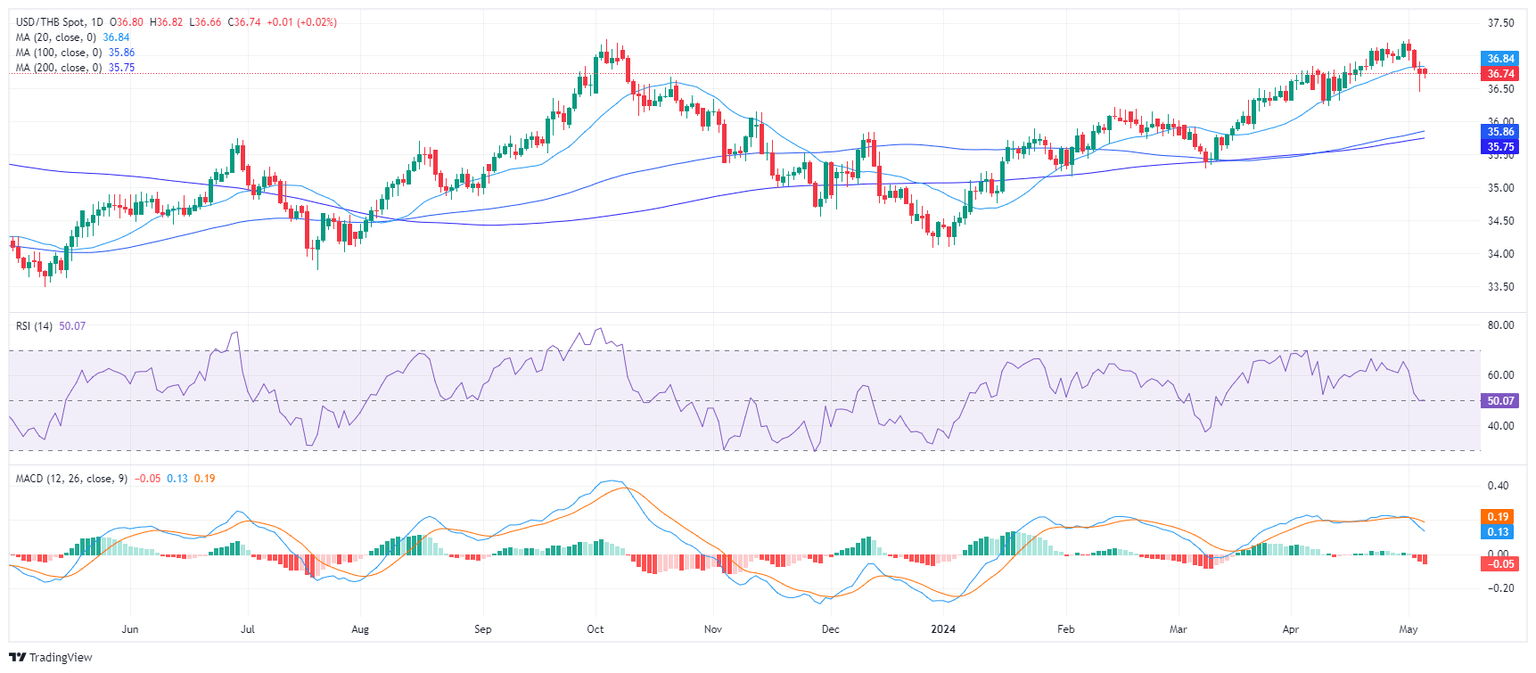Click the MA (20, close, 0) legend
The height and width of the screenshot is (673, 1536).
coord(56,36)
